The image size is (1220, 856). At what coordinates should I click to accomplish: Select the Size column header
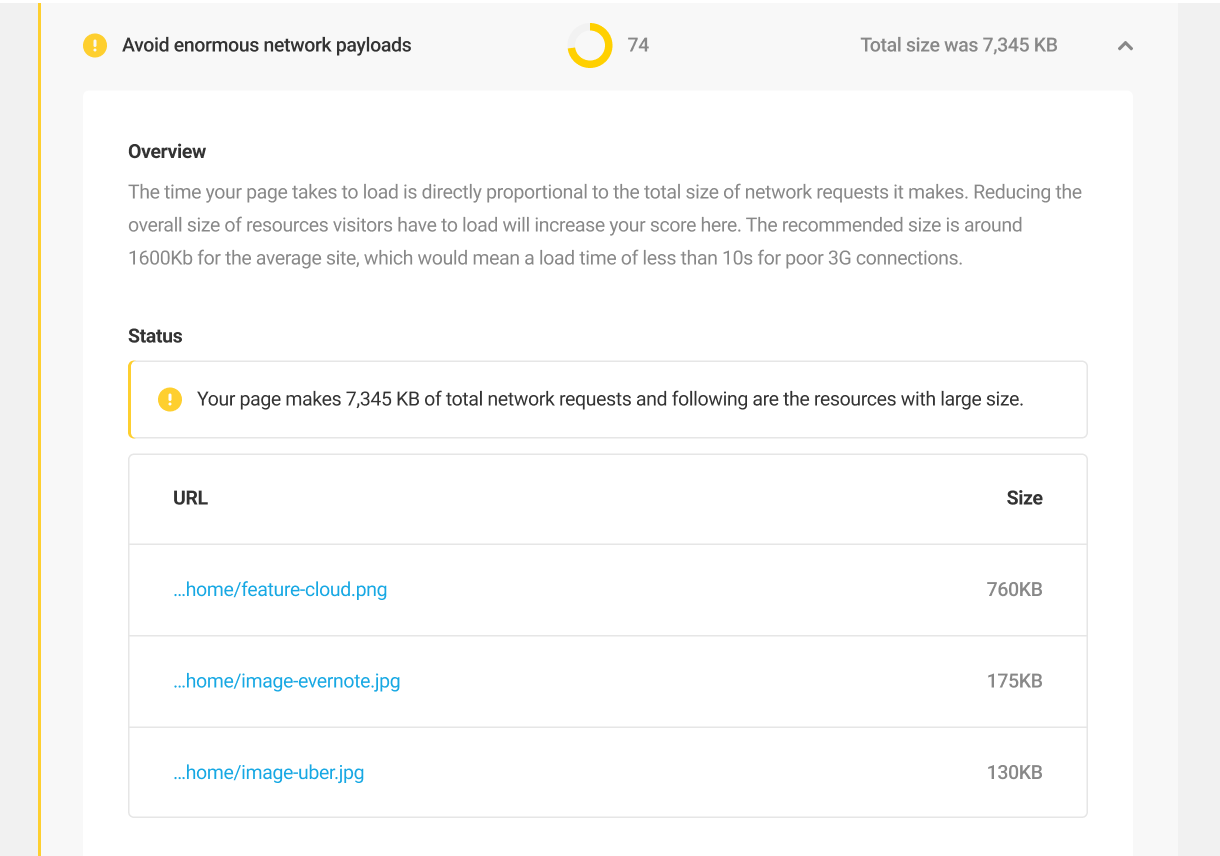[x=1024, y=498]
